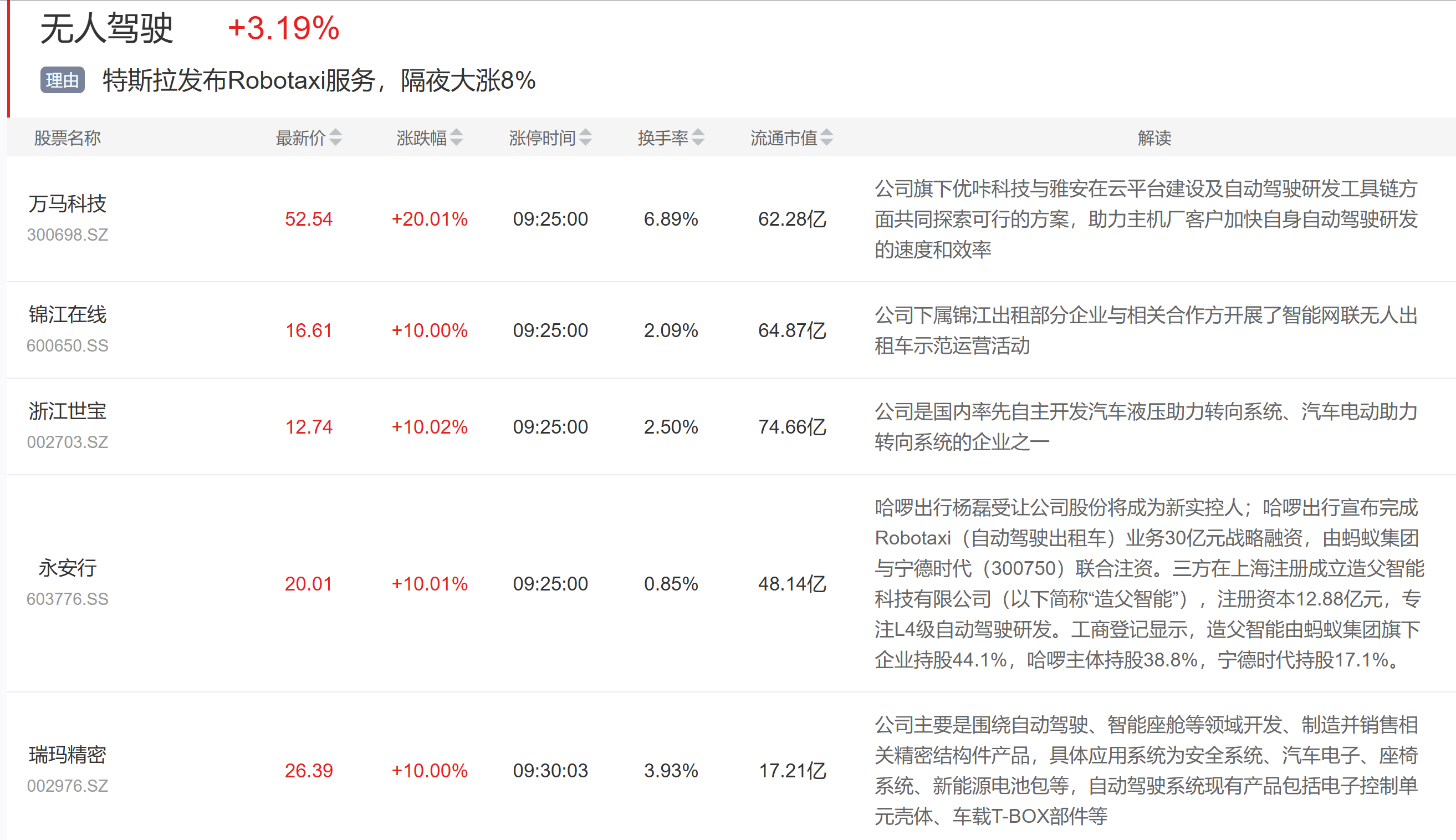
Task: Click market cap 17.21亿
Action: pos(793,771)
